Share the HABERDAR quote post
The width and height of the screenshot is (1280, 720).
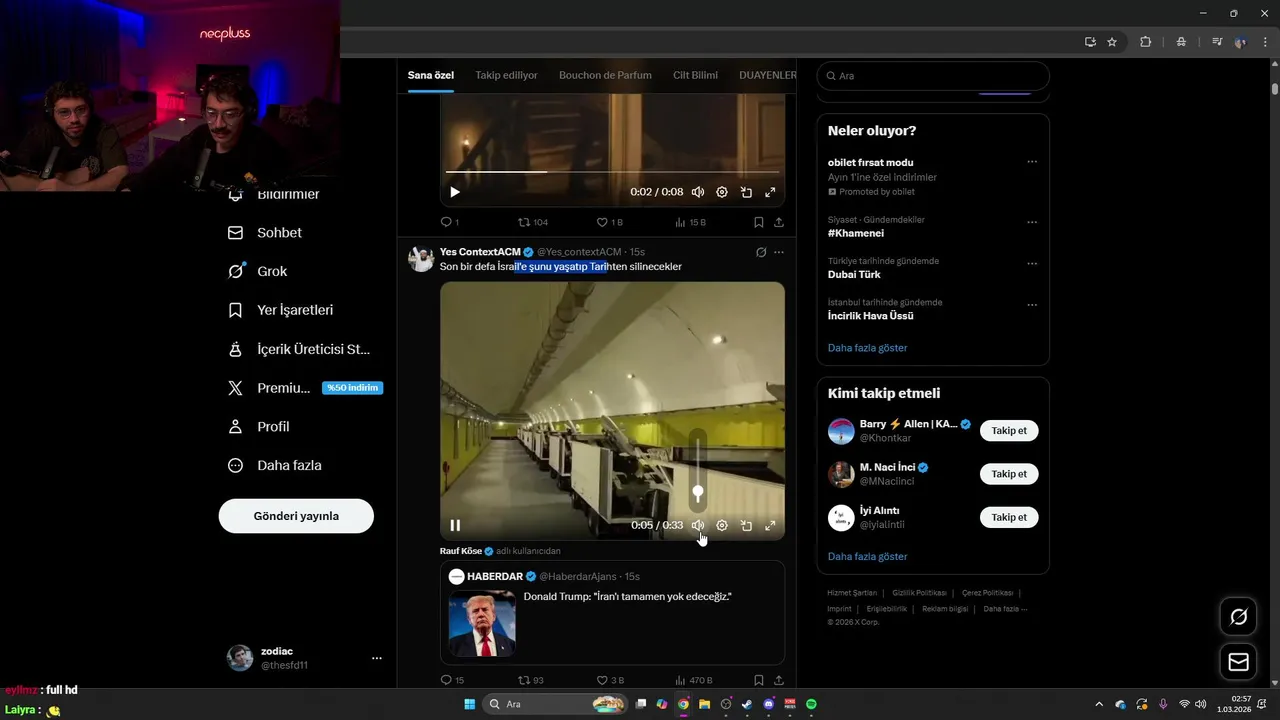(x=779, y=680)
